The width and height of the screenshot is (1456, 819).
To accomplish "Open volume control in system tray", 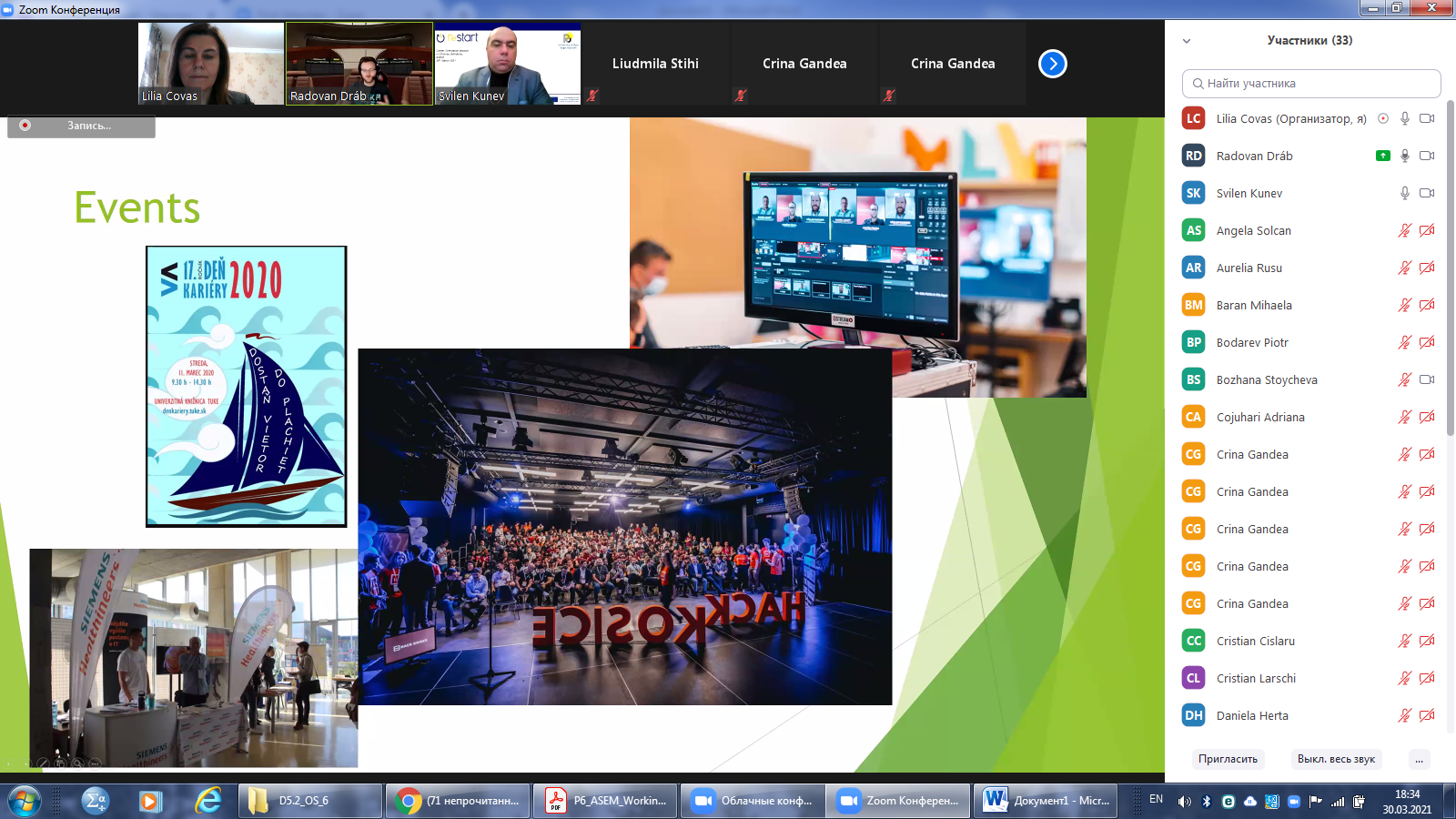I will point(1184,802).
